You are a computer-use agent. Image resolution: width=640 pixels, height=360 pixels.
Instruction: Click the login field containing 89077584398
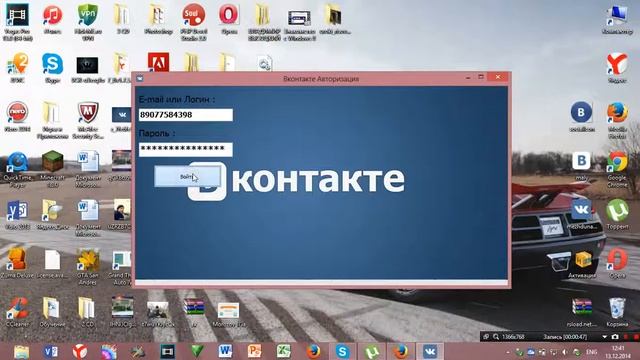(x=186, y=115)
